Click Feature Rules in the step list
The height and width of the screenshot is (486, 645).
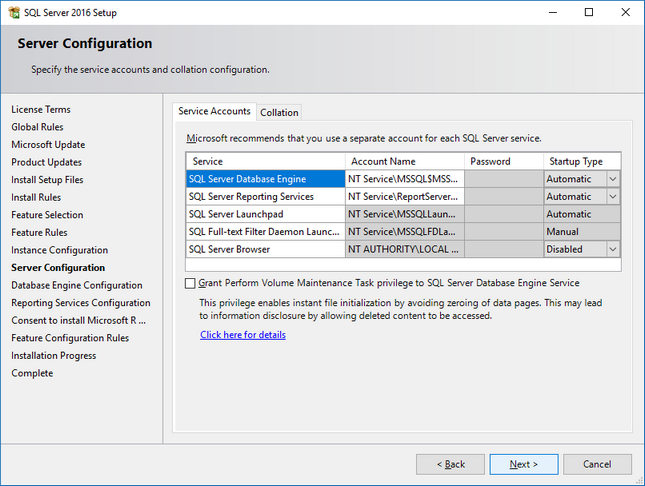[x=39, y=233]
